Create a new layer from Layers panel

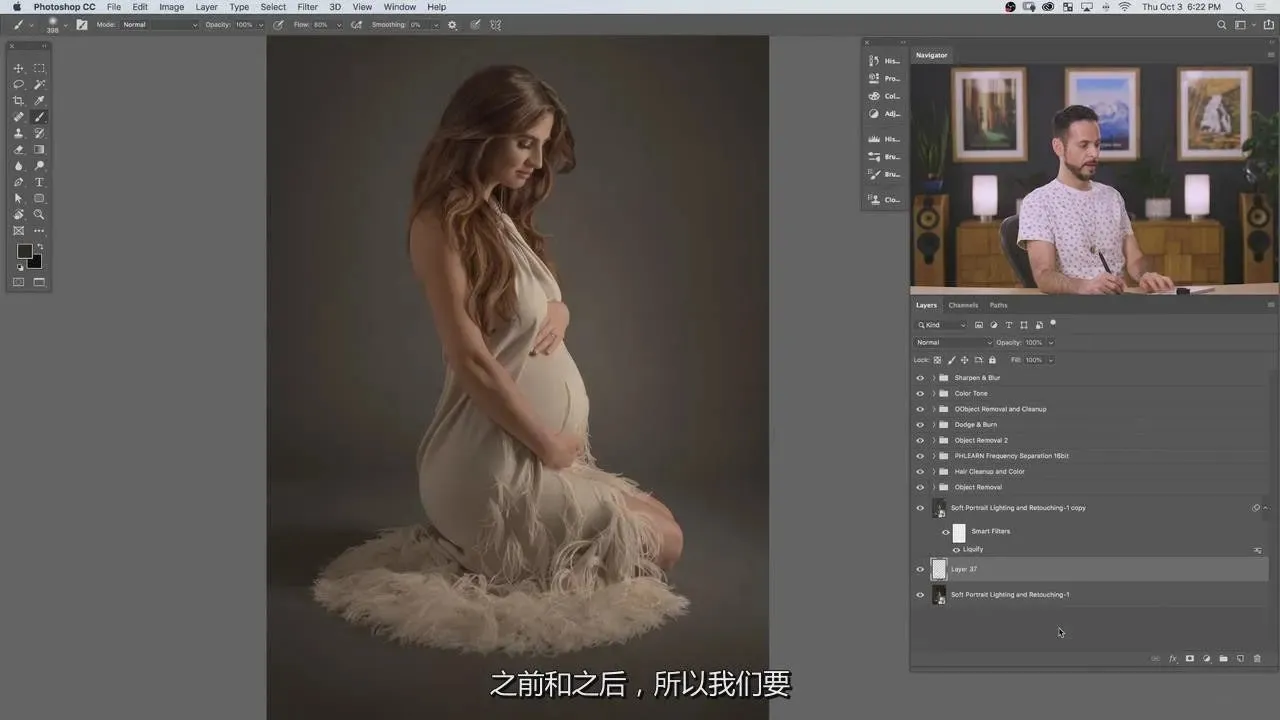click(1240, 659)
